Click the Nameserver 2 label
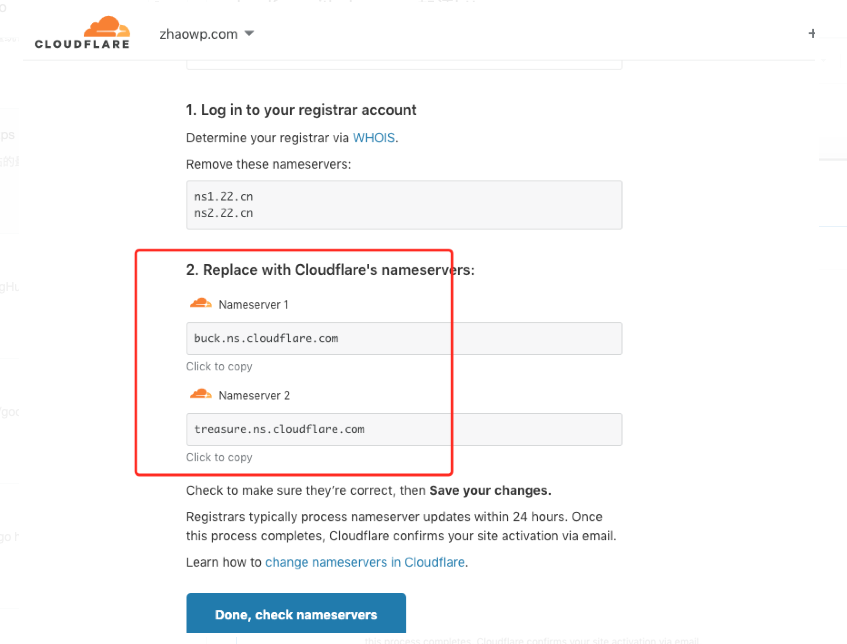847x644 pixels. (x=254, y=395)
